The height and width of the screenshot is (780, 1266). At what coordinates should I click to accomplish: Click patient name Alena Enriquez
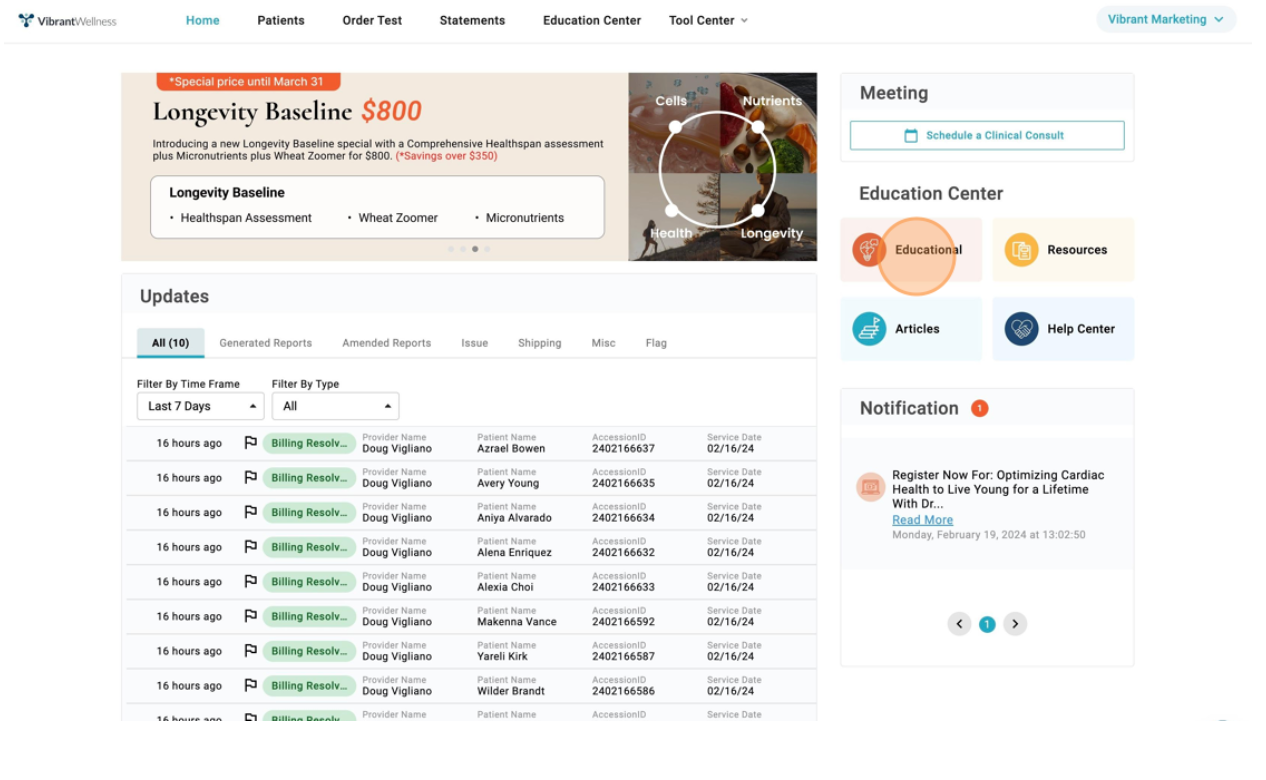point(514,553)
